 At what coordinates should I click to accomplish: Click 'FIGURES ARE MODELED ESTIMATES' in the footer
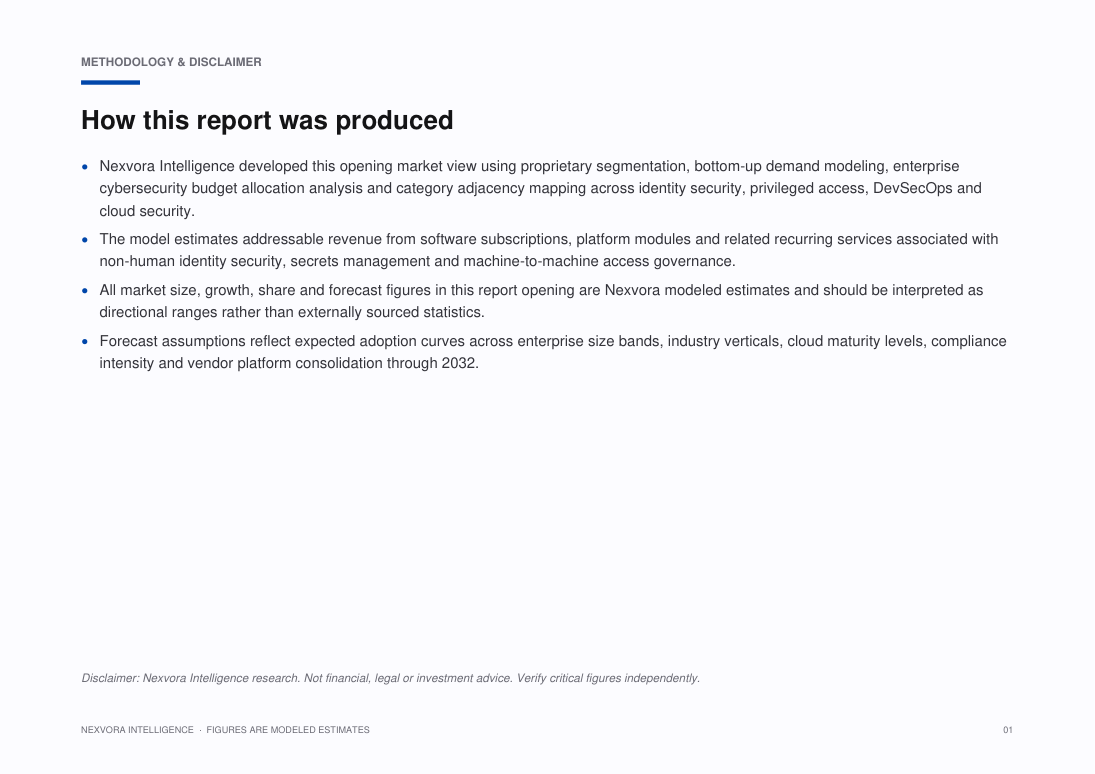pyautogui.click(x=288, y=730)
